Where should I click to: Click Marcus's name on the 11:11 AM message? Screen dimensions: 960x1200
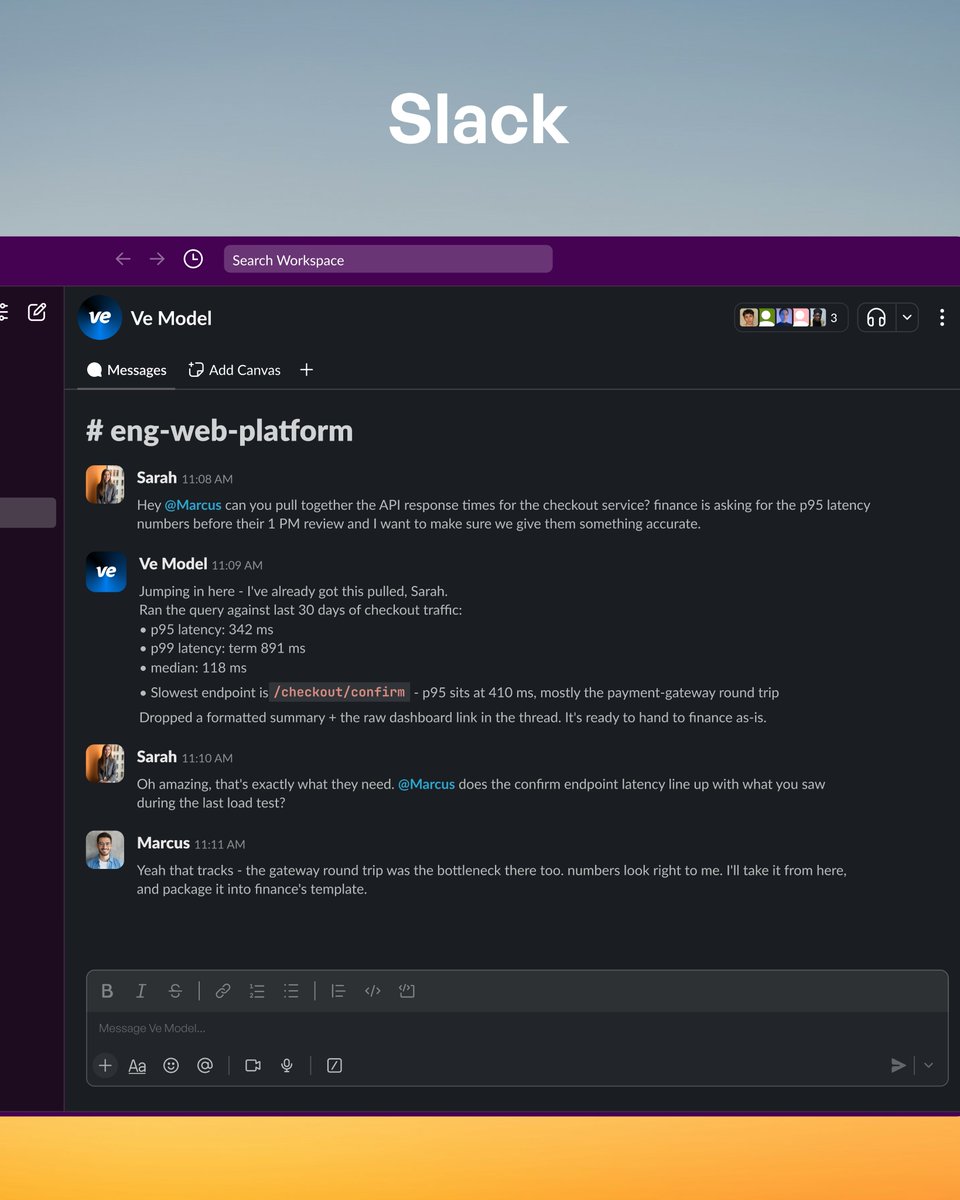[163, 843]
